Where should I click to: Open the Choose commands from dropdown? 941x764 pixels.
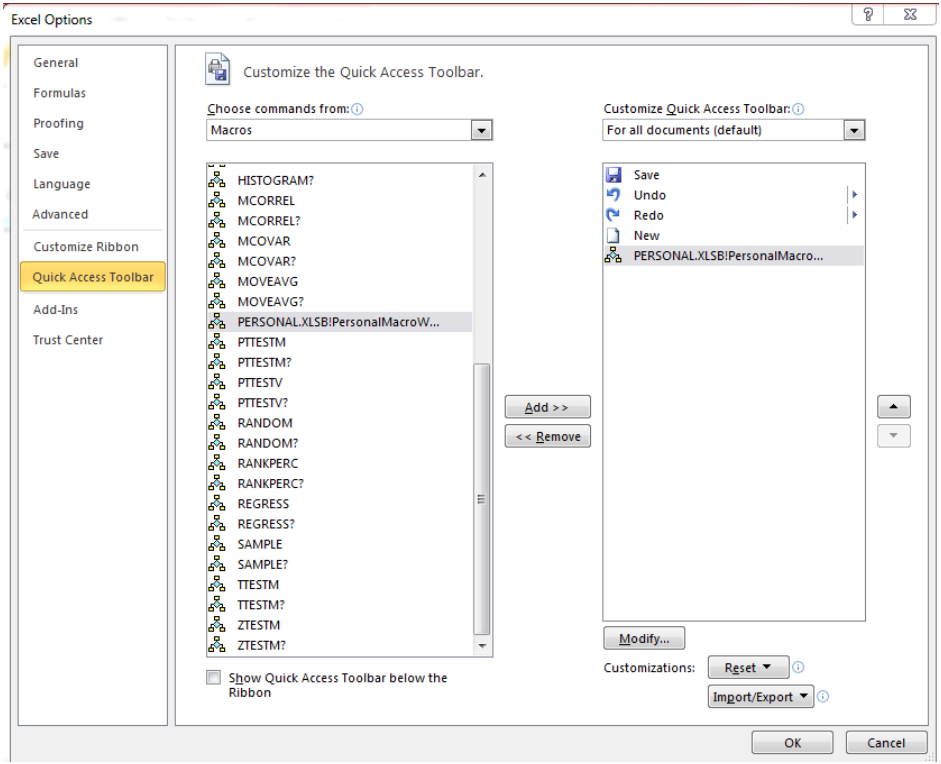(x=349, y=130)
